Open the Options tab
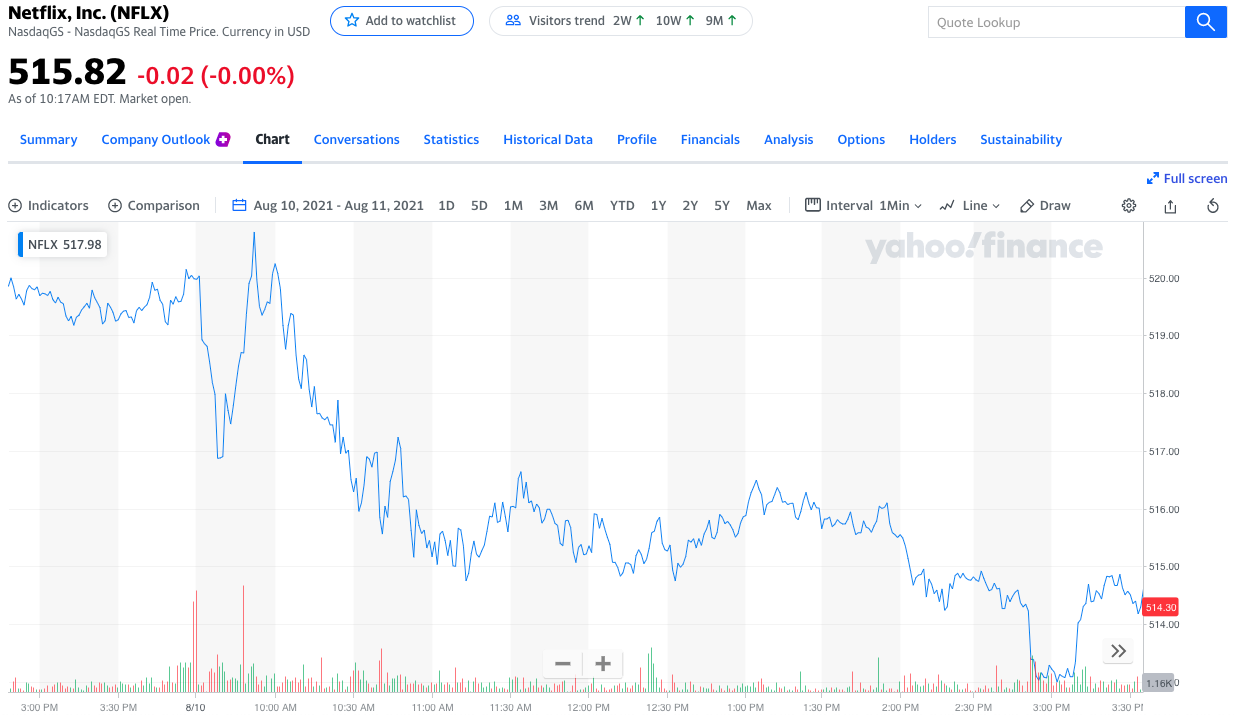The image size is (1235, 715). [x=861, y=139]
